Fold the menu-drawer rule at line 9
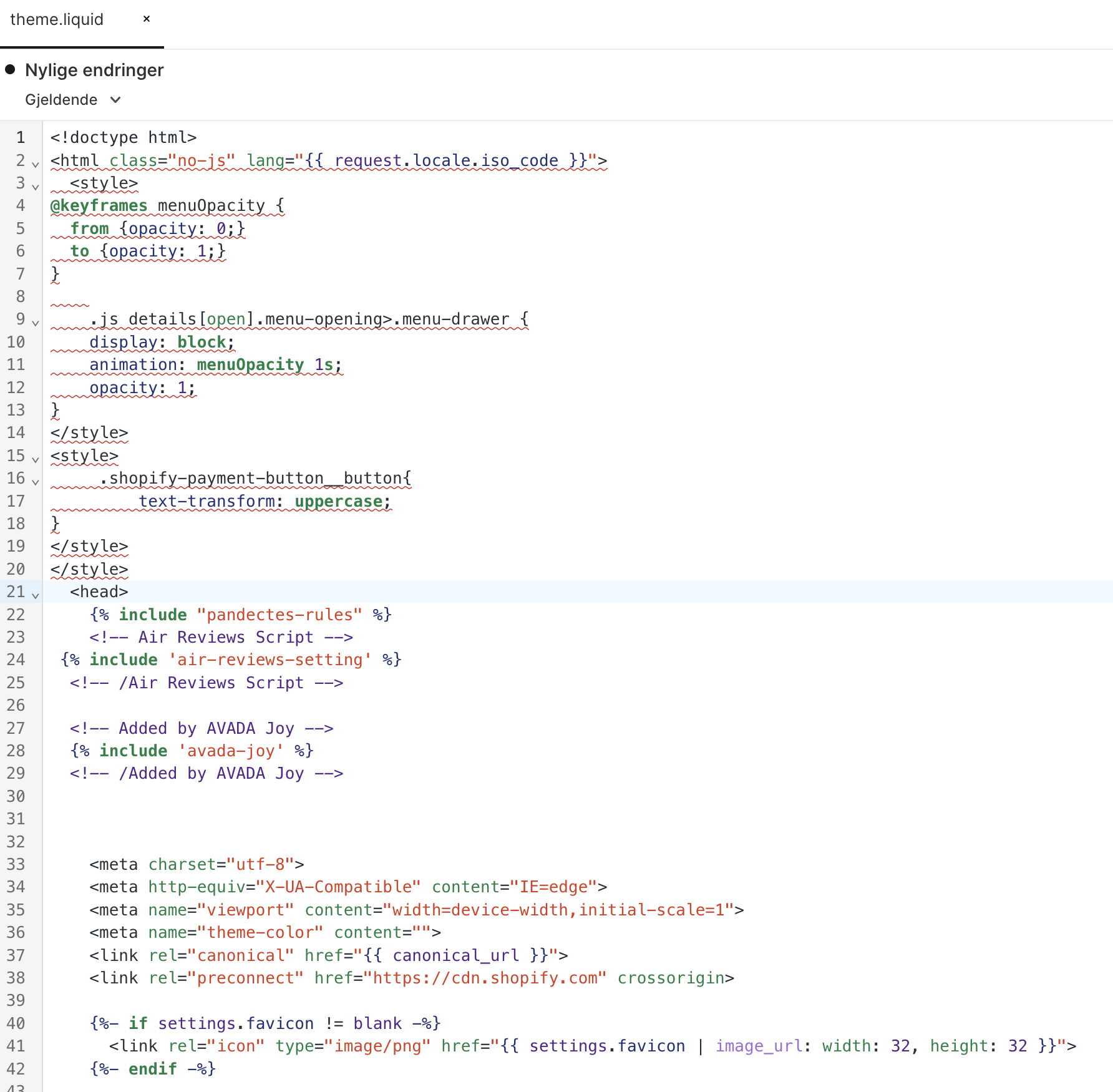Screen dimensions: 1113x1092 (x=36, y=323)
